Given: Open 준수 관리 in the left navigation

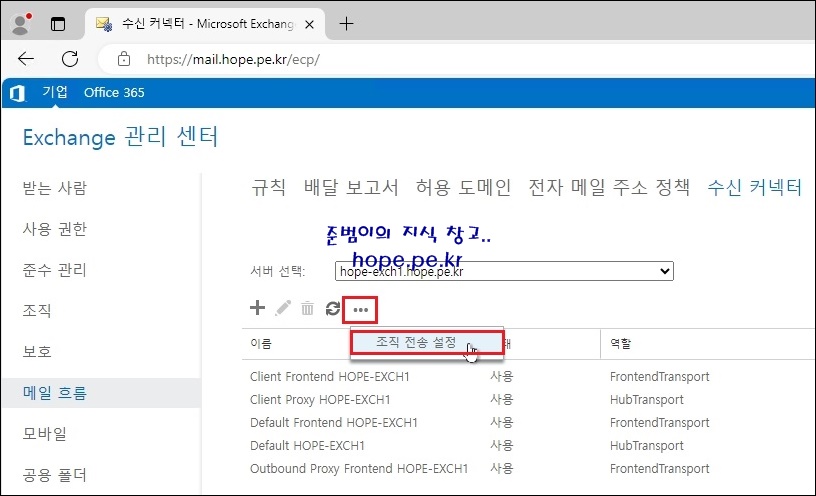Looking at the screenshot, I should 54,270.
